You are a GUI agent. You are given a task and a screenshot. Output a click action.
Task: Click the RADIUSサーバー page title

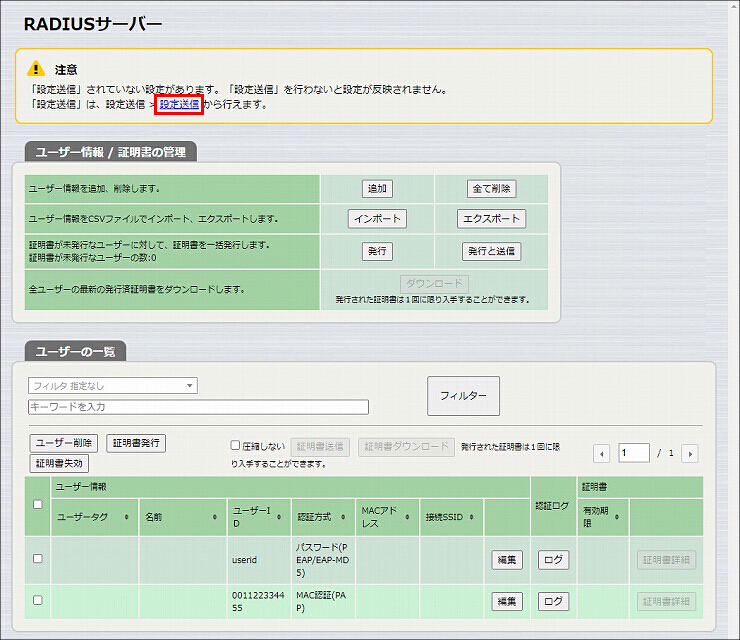pos(93,24)
